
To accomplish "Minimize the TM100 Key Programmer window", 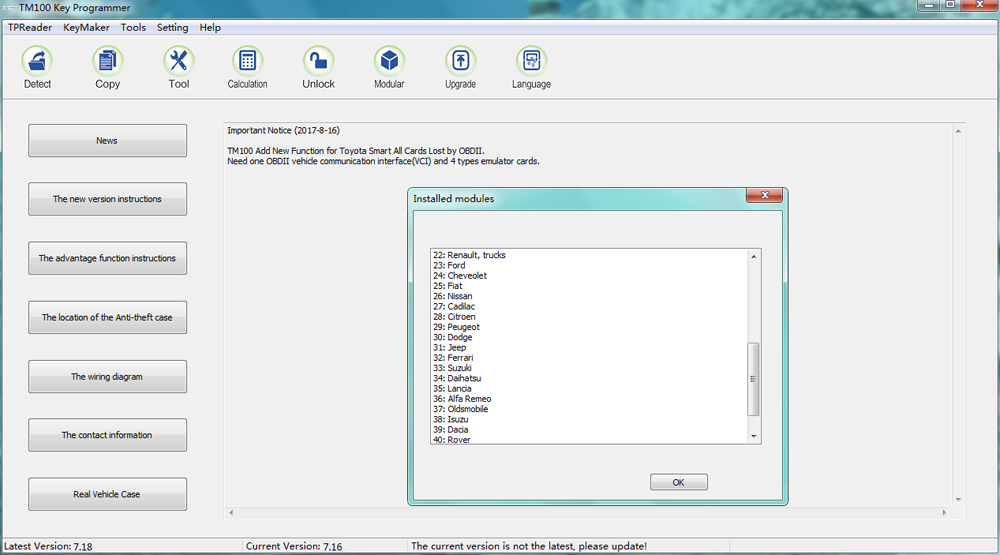I will 929,5.
